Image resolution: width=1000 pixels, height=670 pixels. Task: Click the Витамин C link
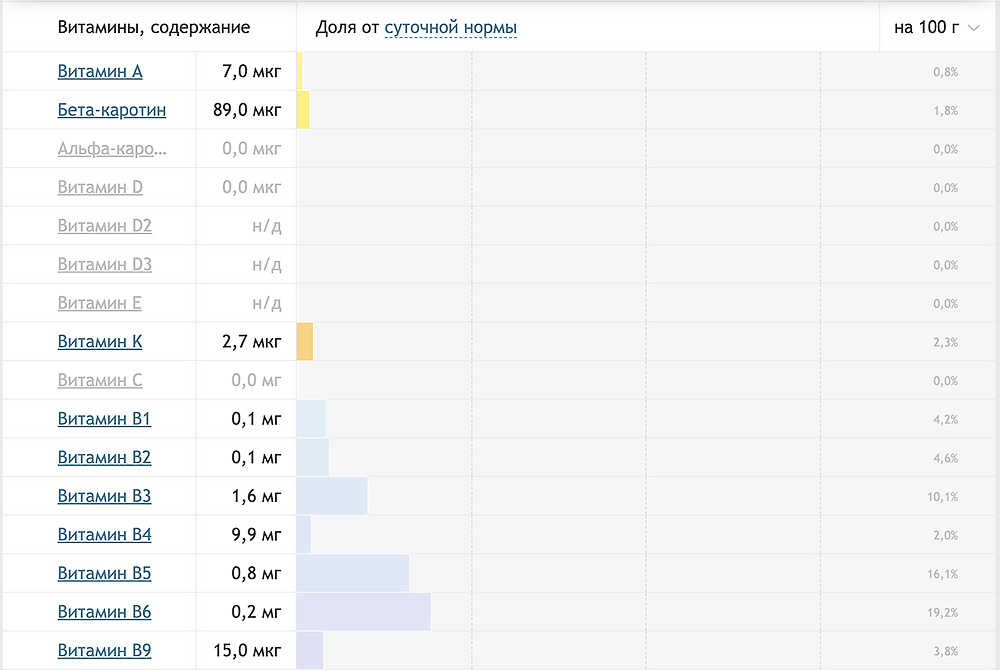100,381
